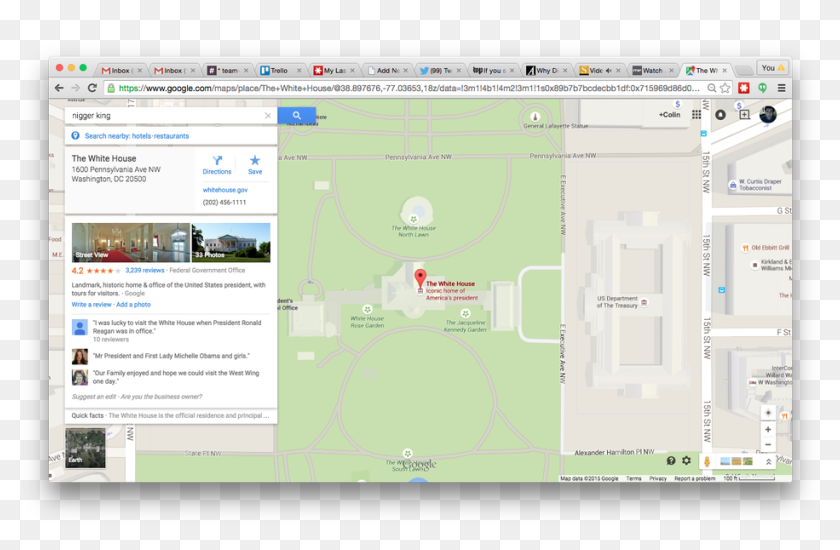Go back in Chrome
The width and height of the screenshot is (840, 550).
click(59, 88)
